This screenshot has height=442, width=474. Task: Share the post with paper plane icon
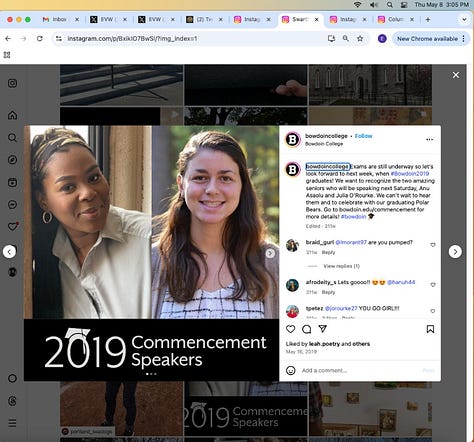(x=322, y=329)
